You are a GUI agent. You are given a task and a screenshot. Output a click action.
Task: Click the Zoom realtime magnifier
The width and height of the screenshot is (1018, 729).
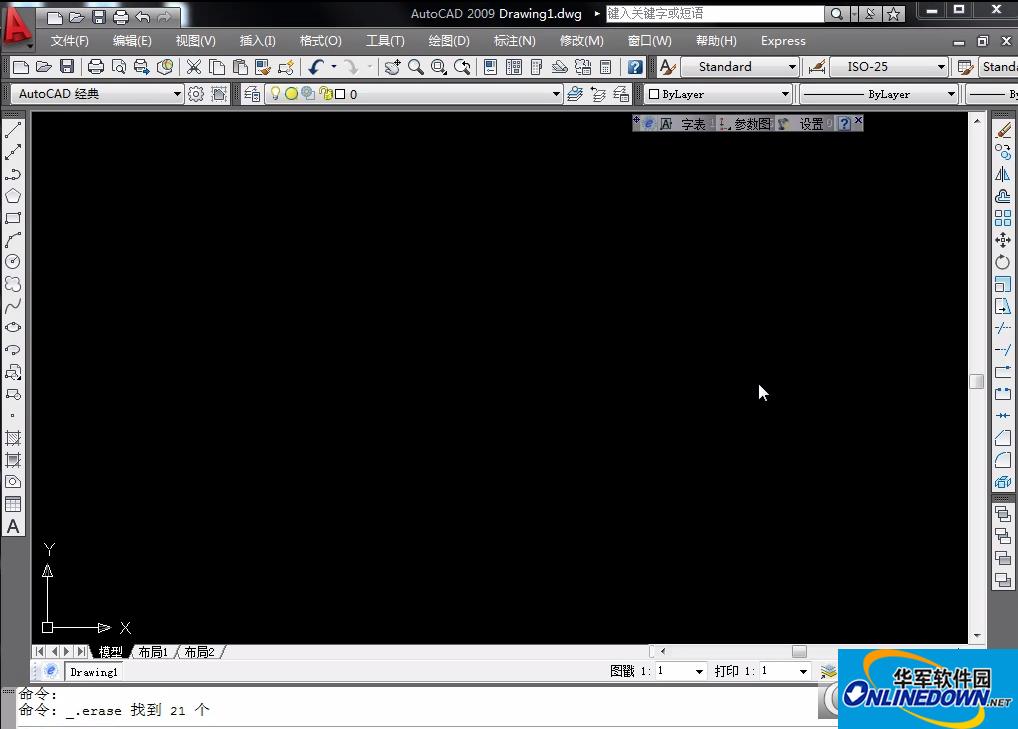pyautogui.click(x=416, y=66)
